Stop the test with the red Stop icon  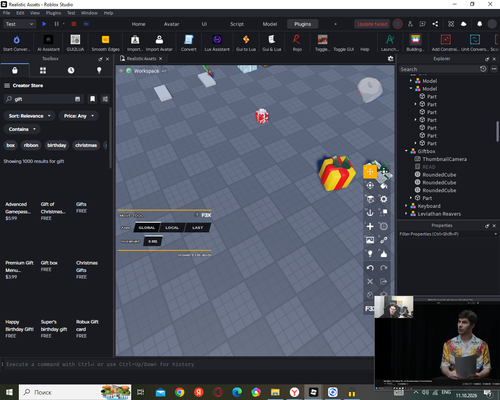coord(74,24)
